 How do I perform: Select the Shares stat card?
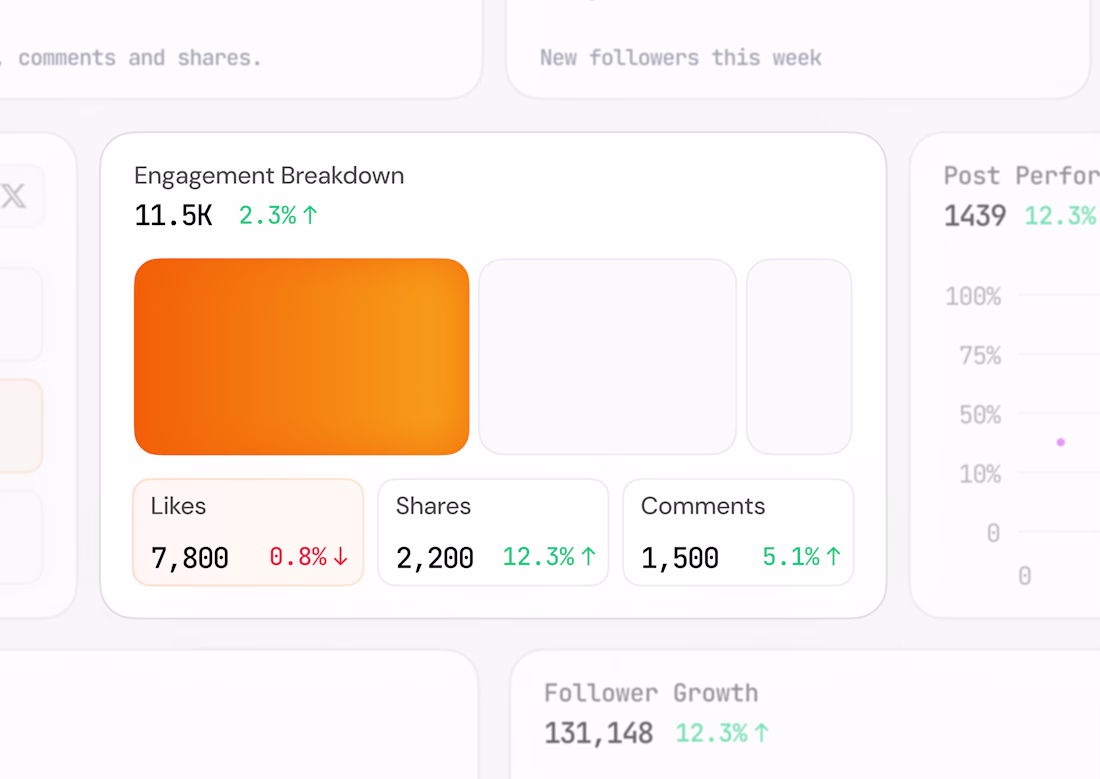tap(492, 531)
